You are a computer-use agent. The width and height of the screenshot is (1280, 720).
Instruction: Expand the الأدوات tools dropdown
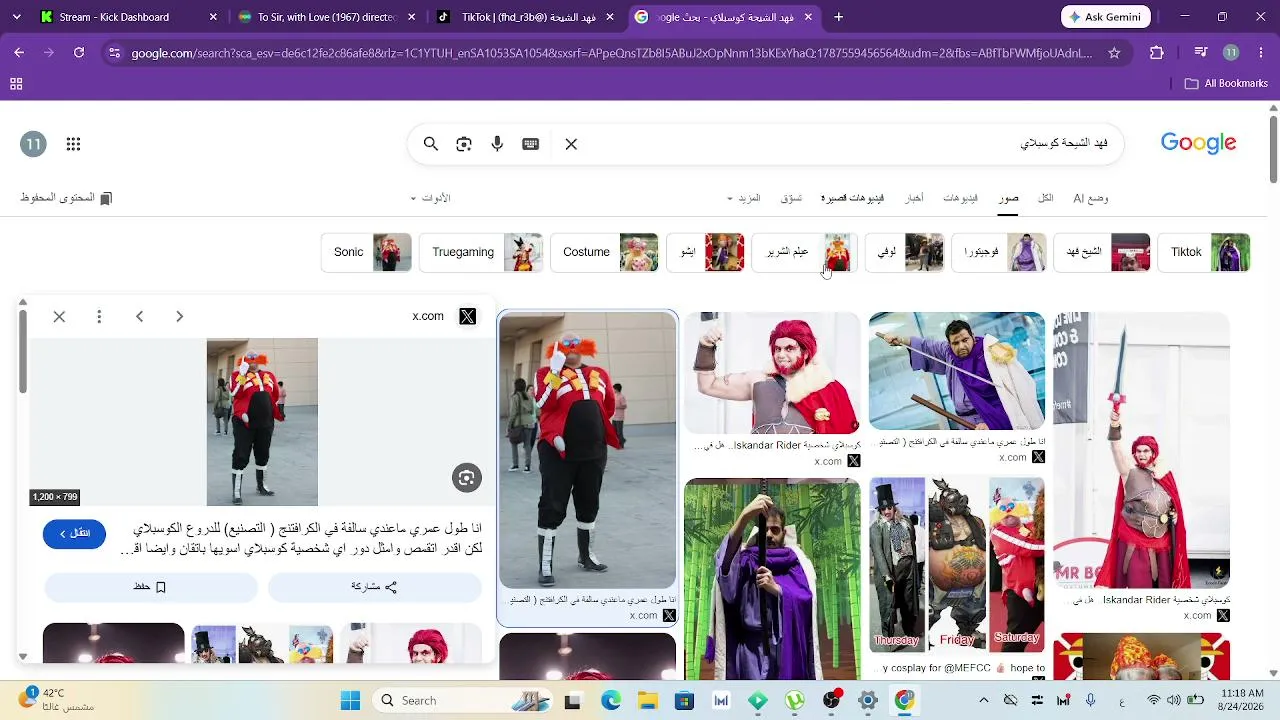click(x=431, y=198)
